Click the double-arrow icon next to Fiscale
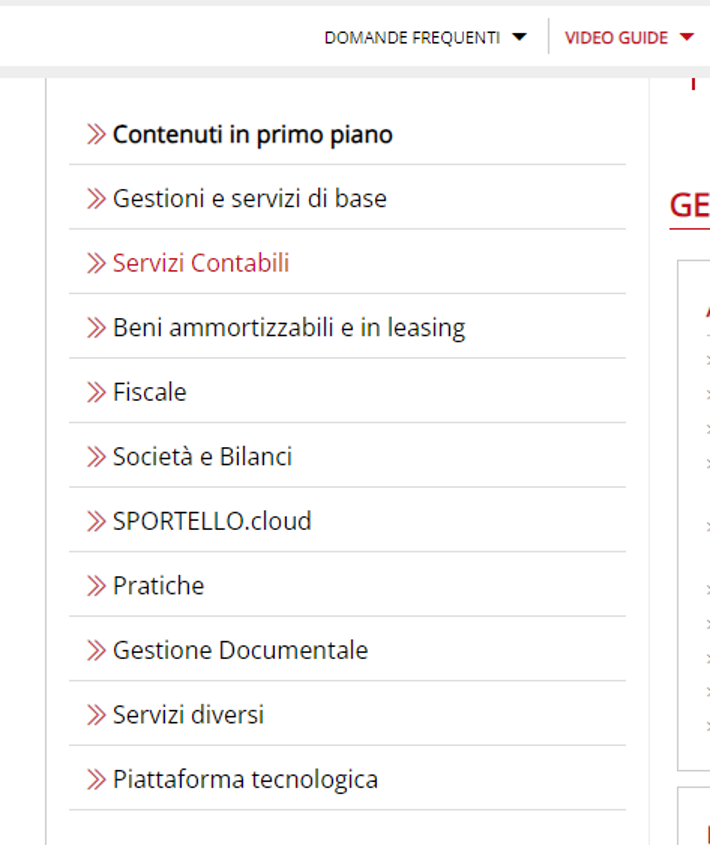The image size is (710, 846). pos(96,392)
